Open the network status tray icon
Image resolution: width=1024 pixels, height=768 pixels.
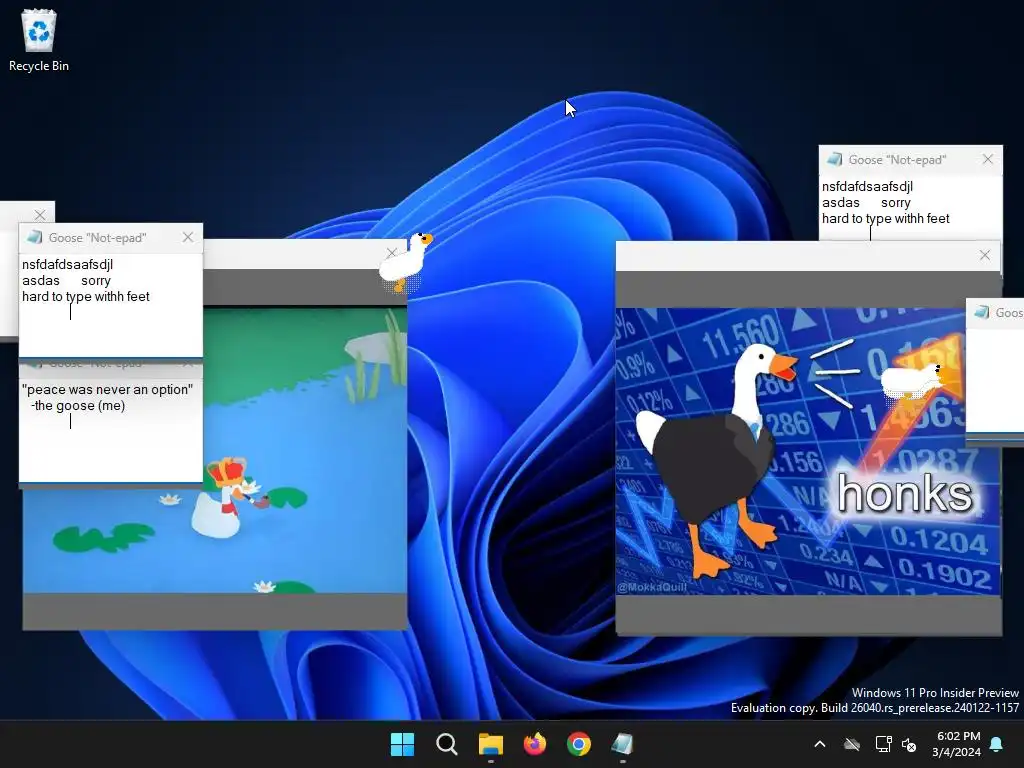click(883, 744)
